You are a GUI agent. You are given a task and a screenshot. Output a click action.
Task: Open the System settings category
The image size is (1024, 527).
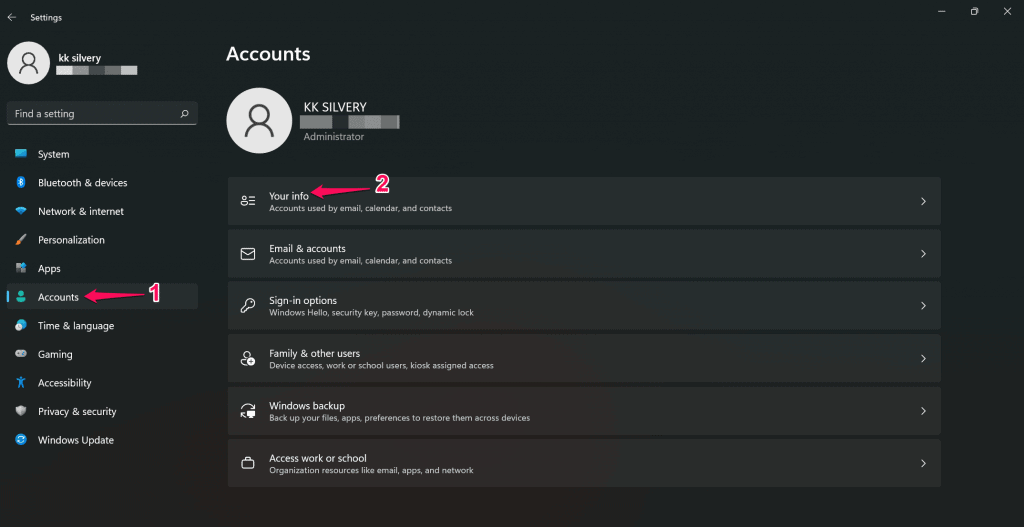coord(102,154)
